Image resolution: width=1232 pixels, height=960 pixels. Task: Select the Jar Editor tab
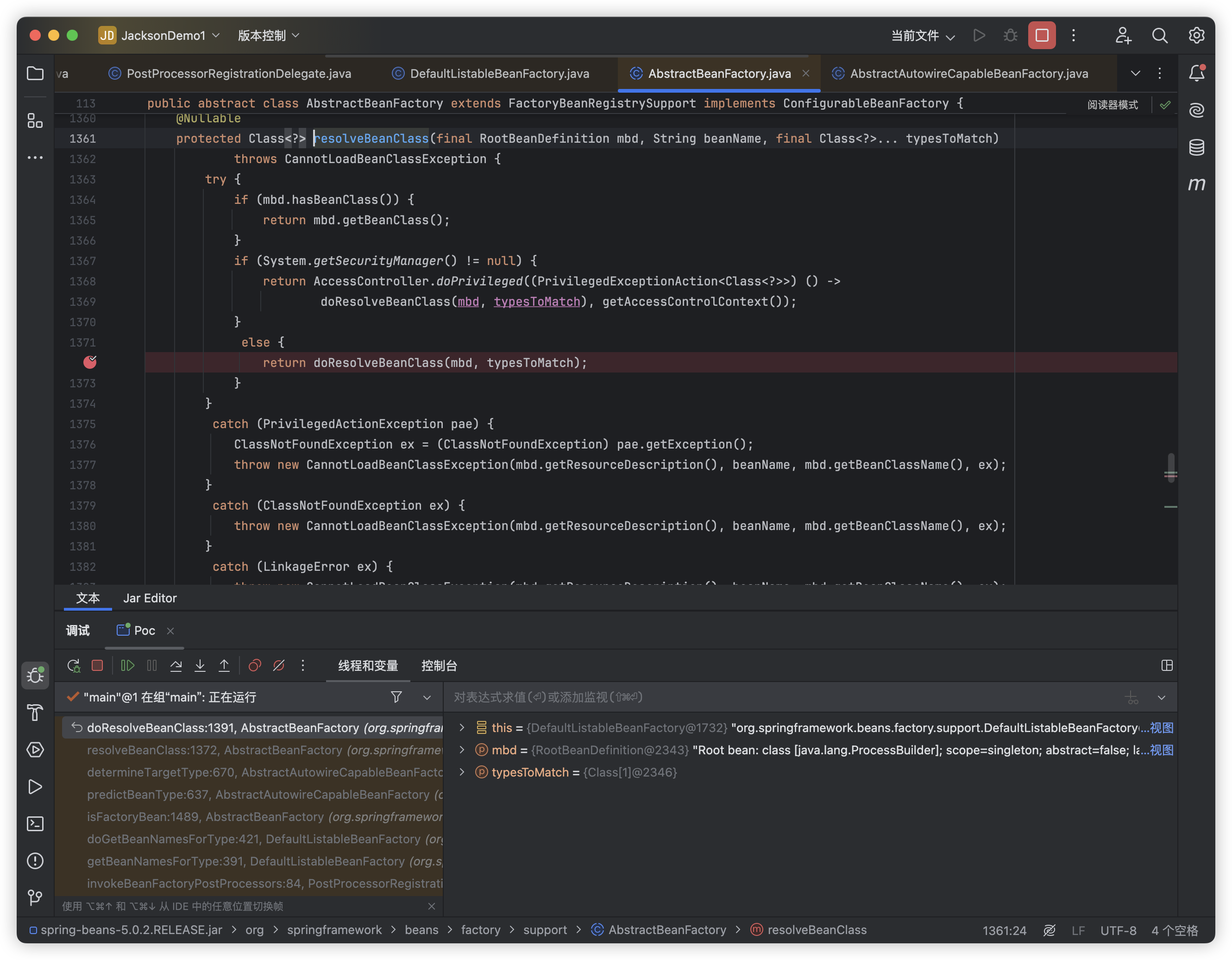click(150, 598)
